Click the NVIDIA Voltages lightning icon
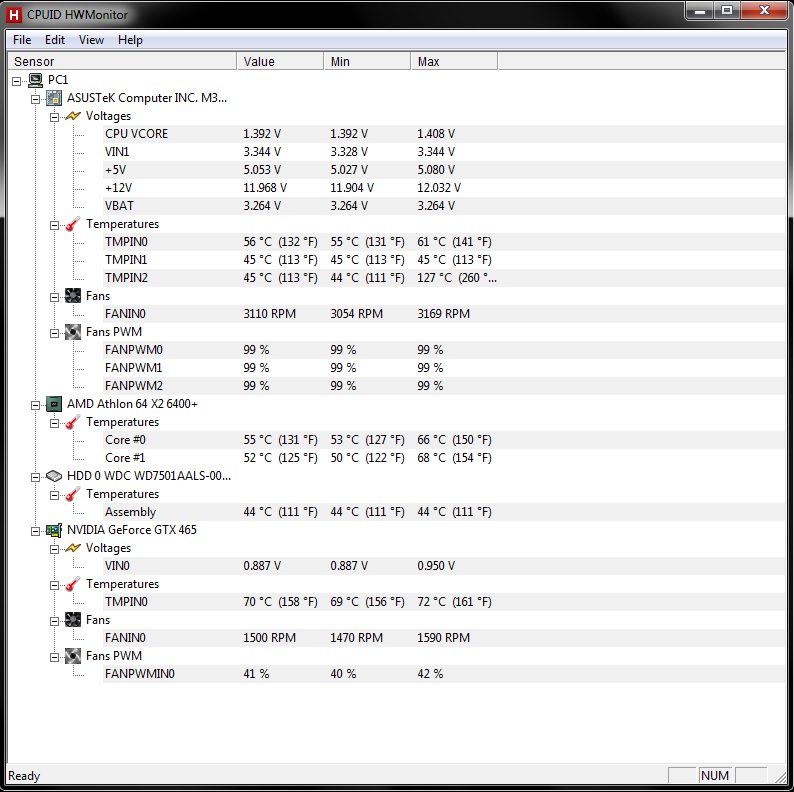Image resolution: width=794 pixels, height=792 pixels. pyautogui.click(x=73, y=548)
